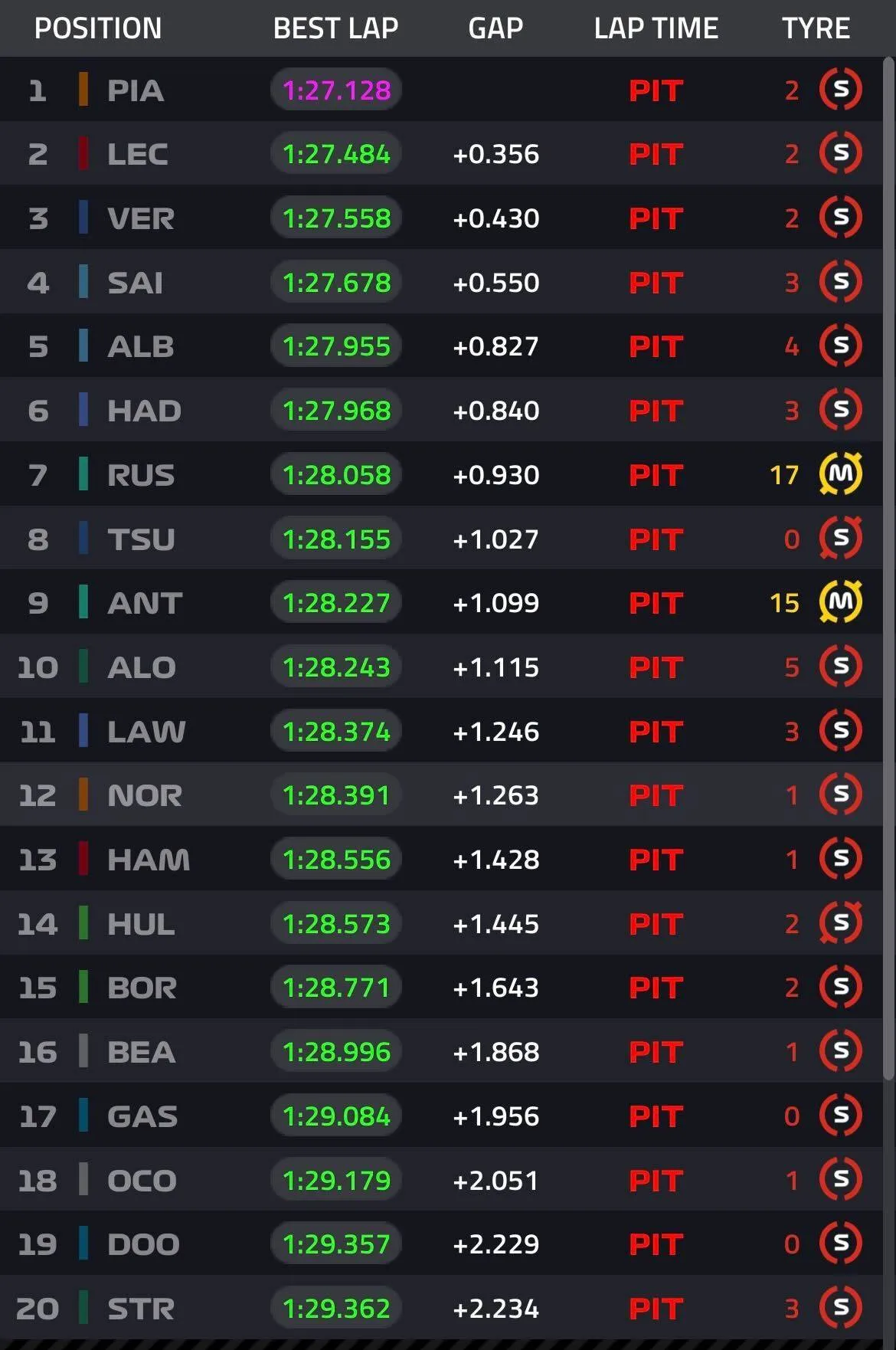Click the soft tyre icon for NOR
This screenshot has height=1350, width=896.
[840, 795]
